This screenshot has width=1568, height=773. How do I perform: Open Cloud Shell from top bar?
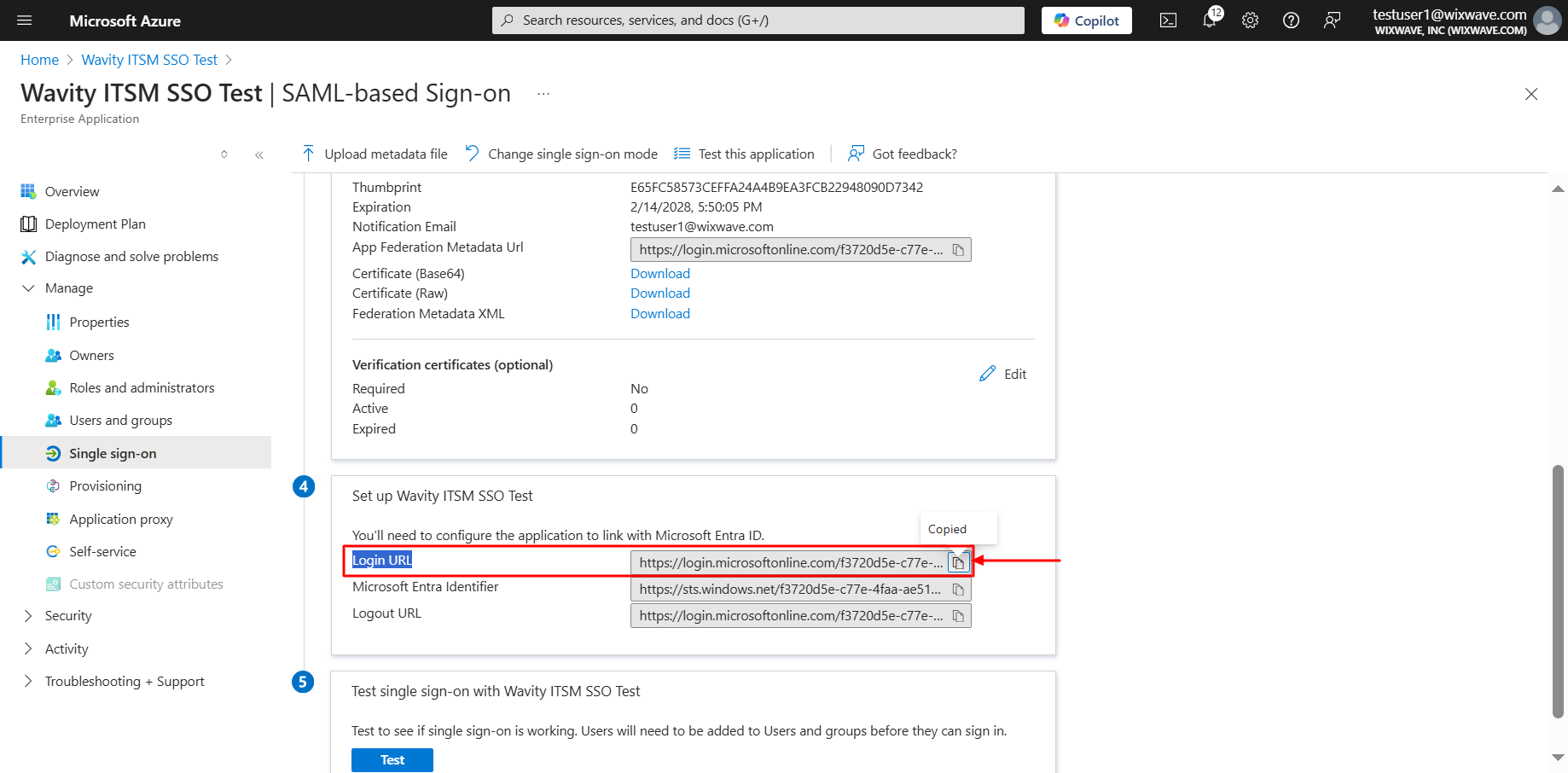[1168, 20]
